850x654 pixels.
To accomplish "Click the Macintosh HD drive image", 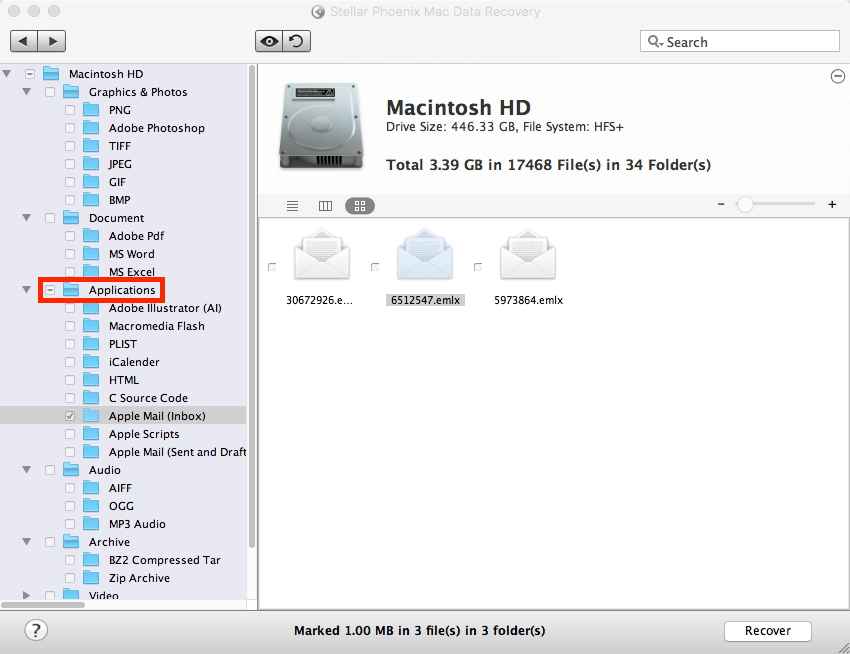I will (321, 126).
